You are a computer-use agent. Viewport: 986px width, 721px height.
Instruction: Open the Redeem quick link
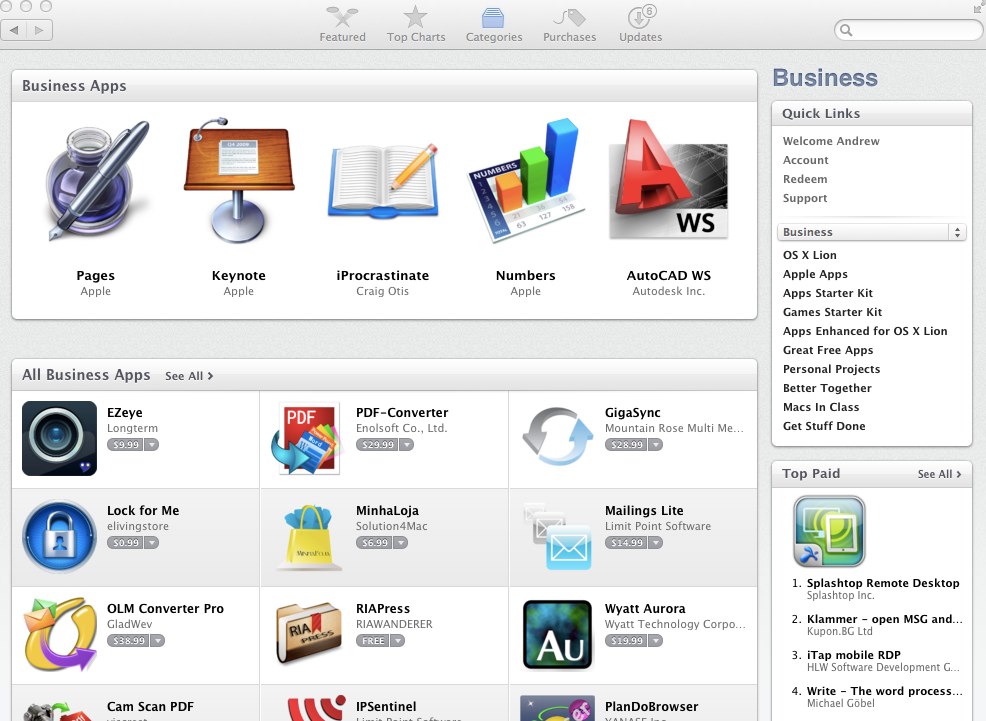pyautogui.click(x=805, y=179)
